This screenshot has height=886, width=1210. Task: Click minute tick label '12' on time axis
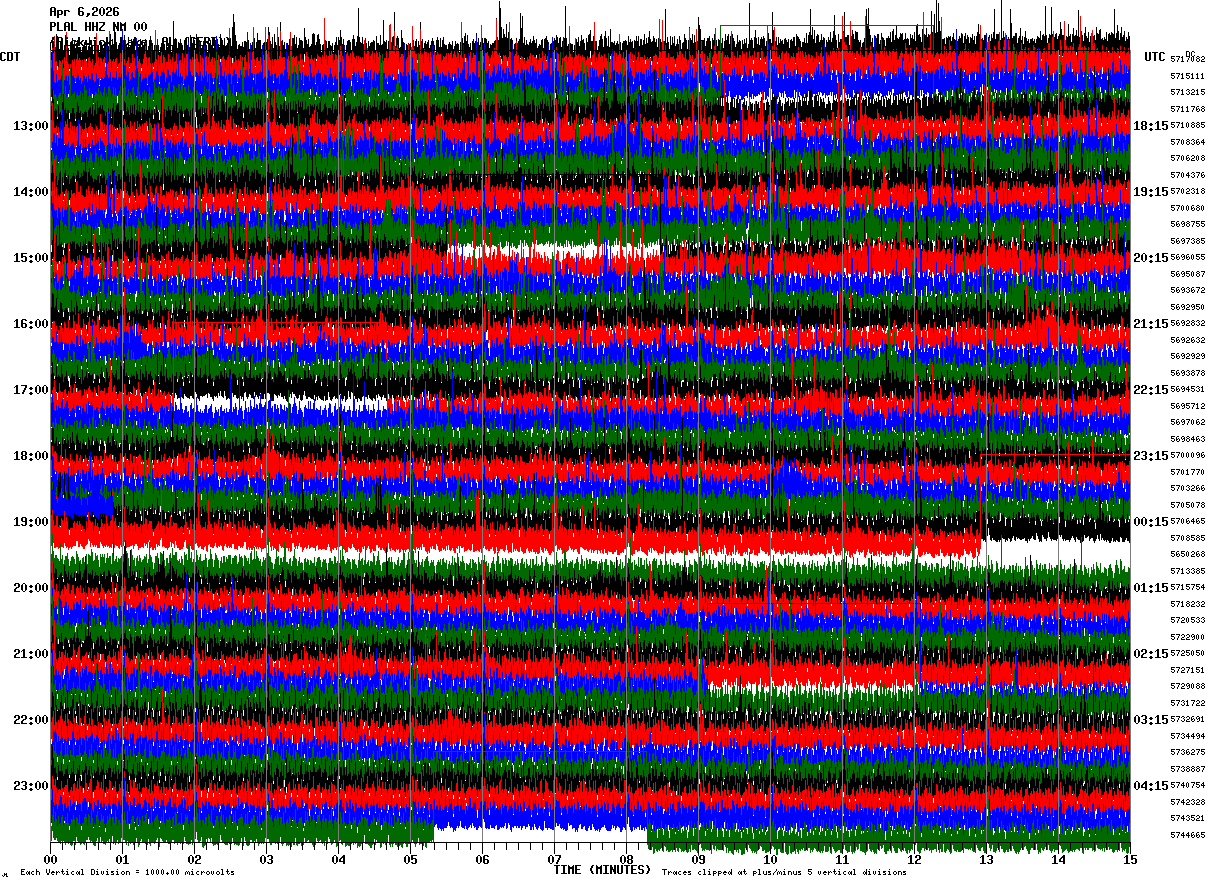[x=914, y=859]
